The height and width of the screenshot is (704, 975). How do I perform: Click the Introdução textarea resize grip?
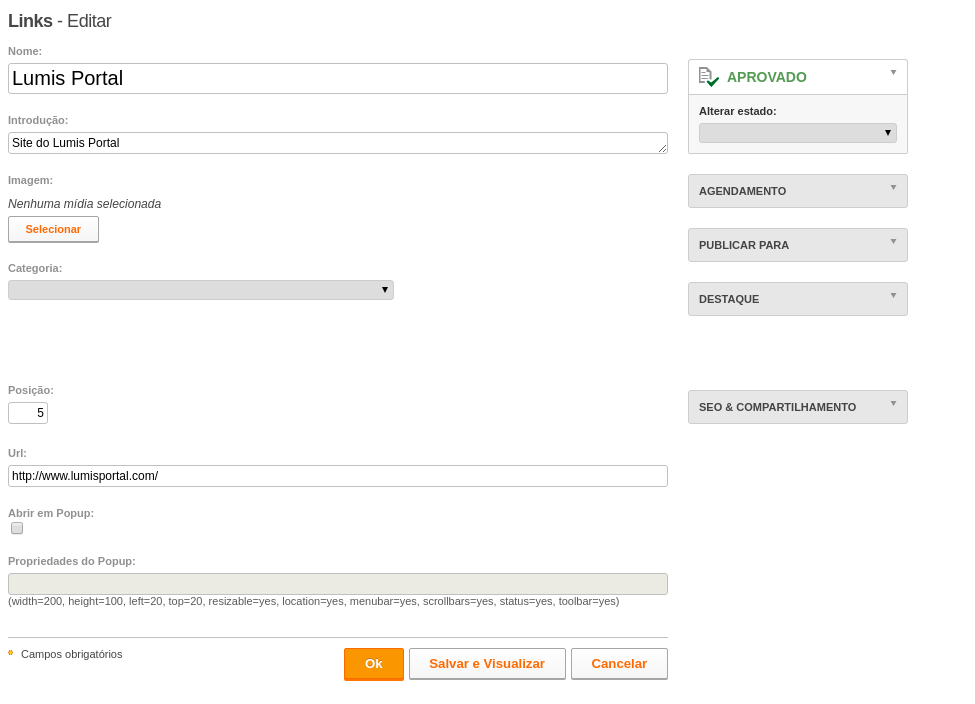pos(662,148)
